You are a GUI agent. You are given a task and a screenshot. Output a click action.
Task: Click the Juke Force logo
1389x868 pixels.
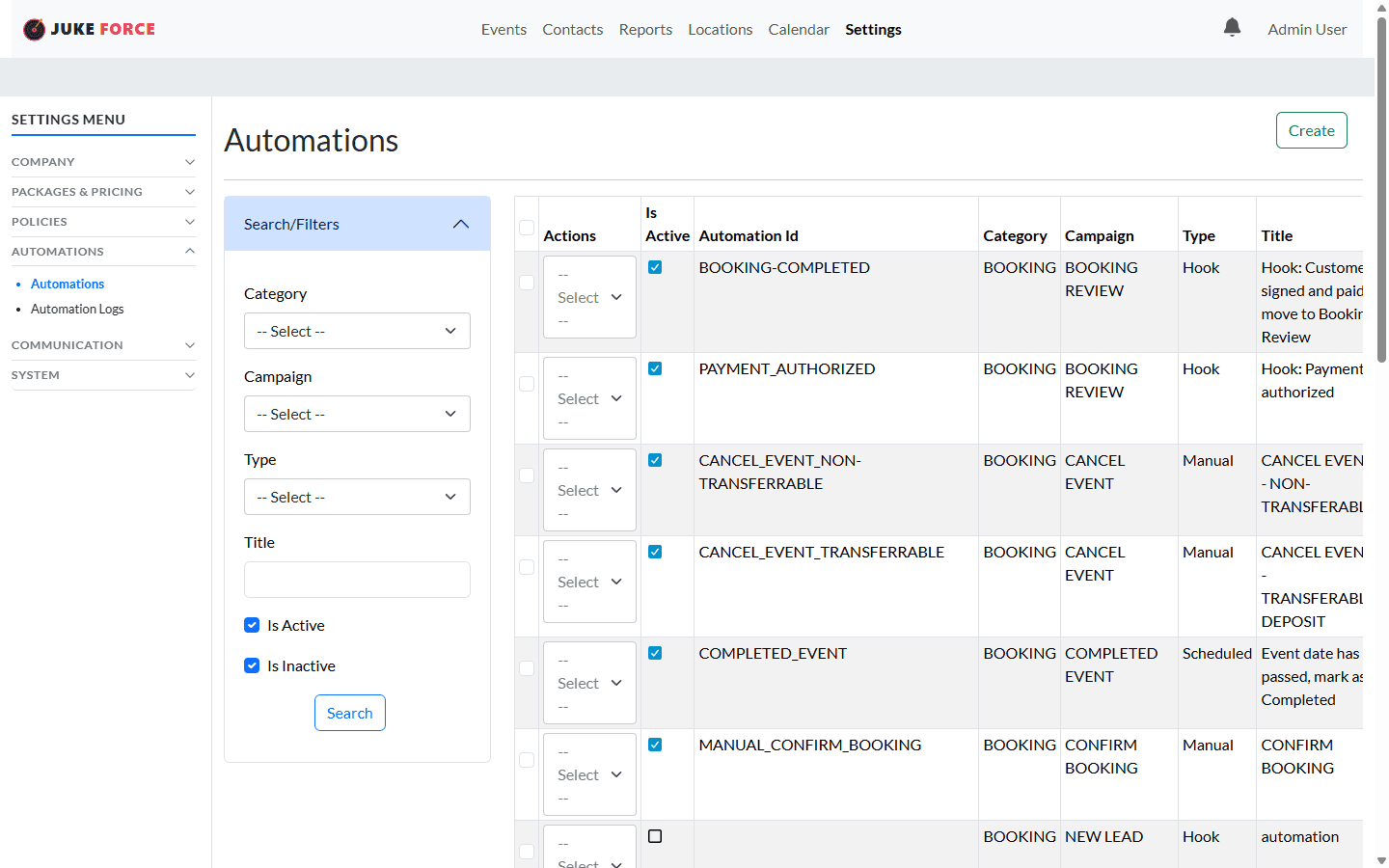point(89,29)
